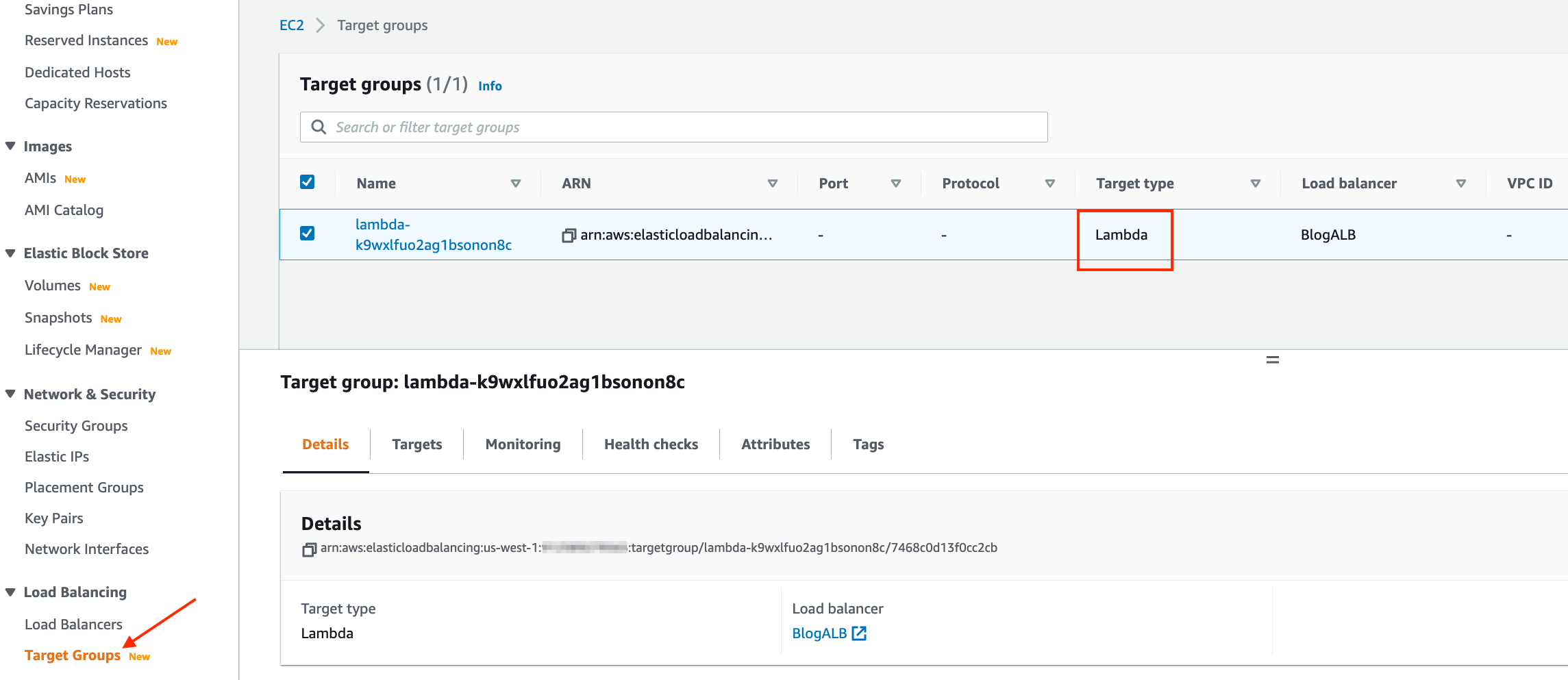Open the Health checks tab
Viewport: 1568px width, 680px height.
(x=651, y=444)
